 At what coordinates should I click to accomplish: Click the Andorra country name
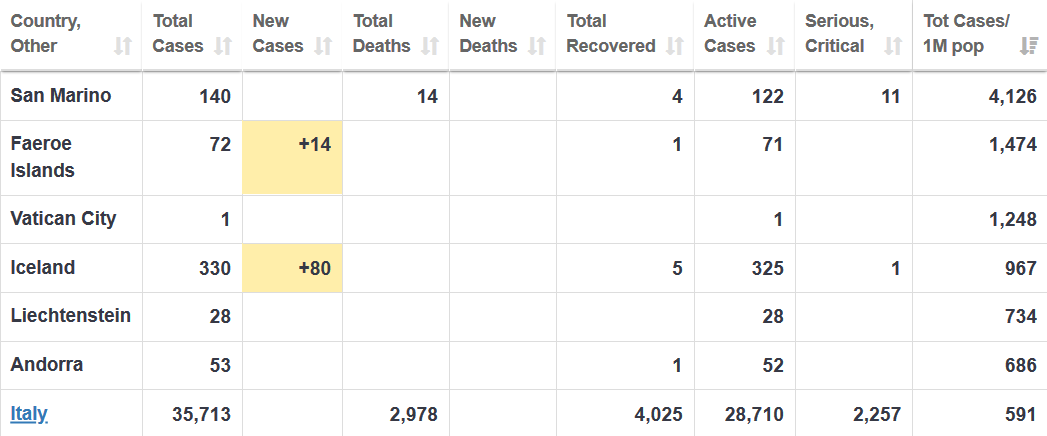tap(47, 365)
